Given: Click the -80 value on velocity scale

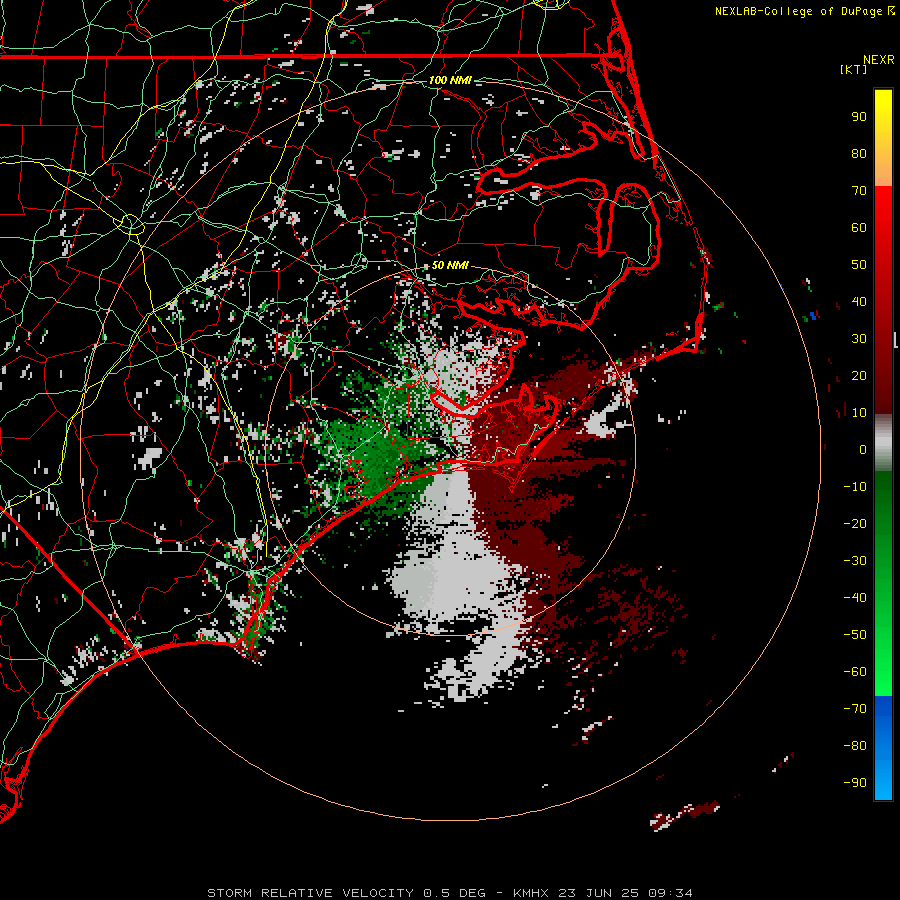Looking at the screenshot, I should tap(855, 746).
